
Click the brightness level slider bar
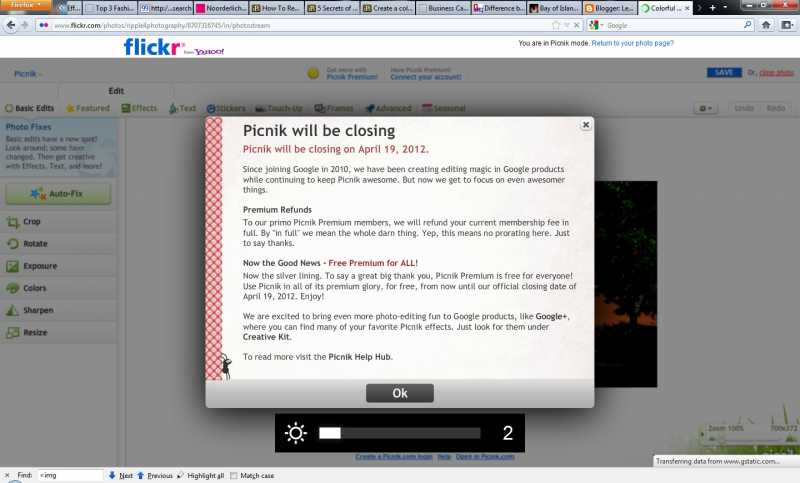(x=399, y=433)
